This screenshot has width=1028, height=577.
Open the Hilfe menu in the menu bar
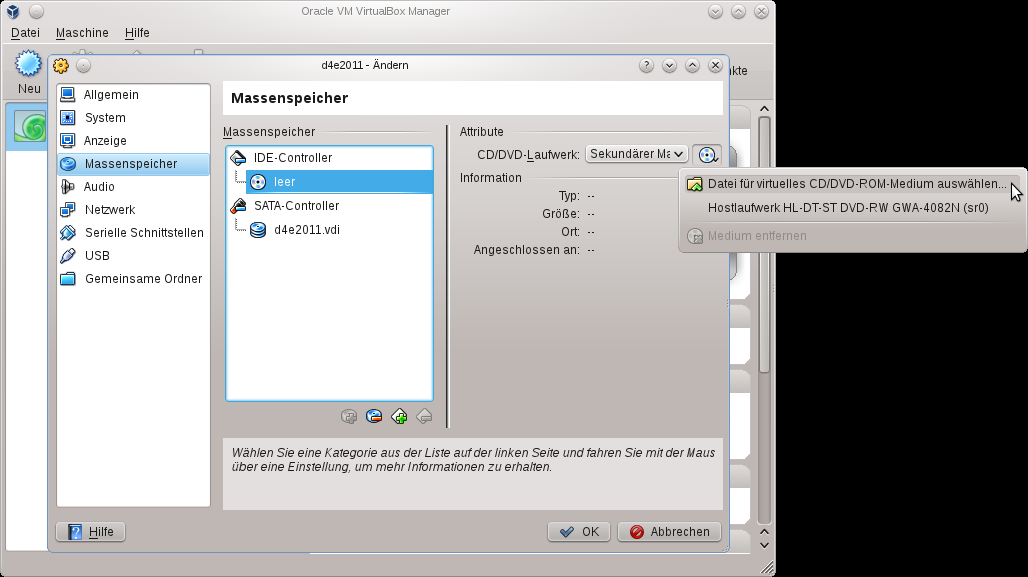[137, 33]
